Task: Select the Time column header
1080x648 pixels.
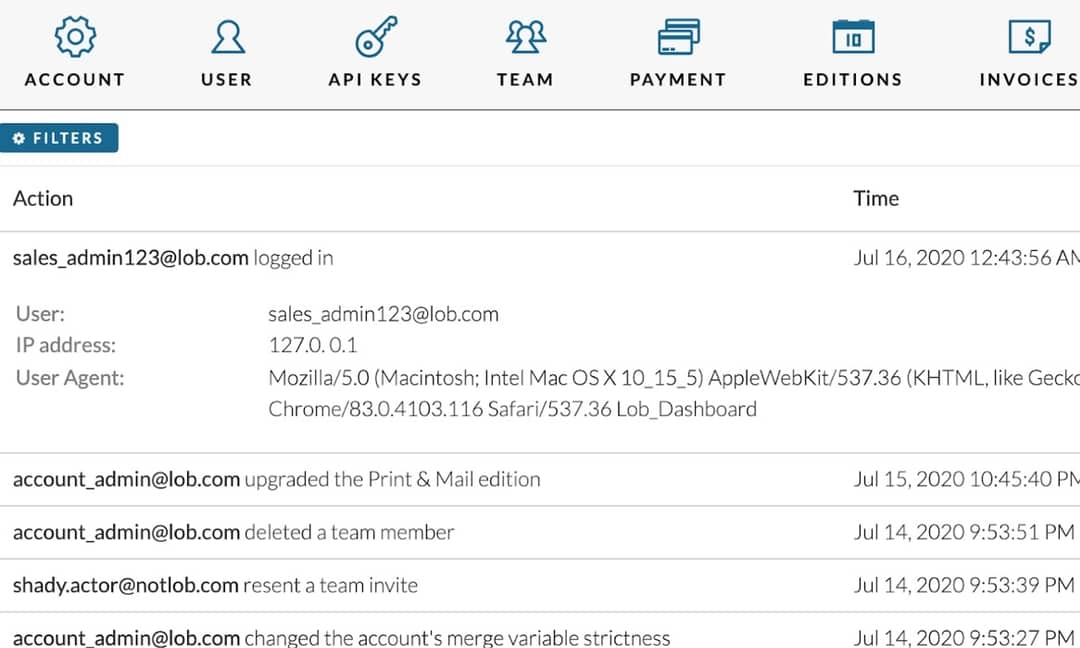Action: click(876, 198)
